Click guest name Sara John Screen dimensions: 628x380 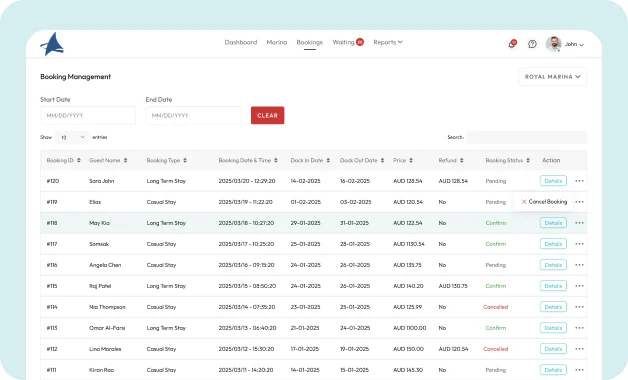[101, 181]
